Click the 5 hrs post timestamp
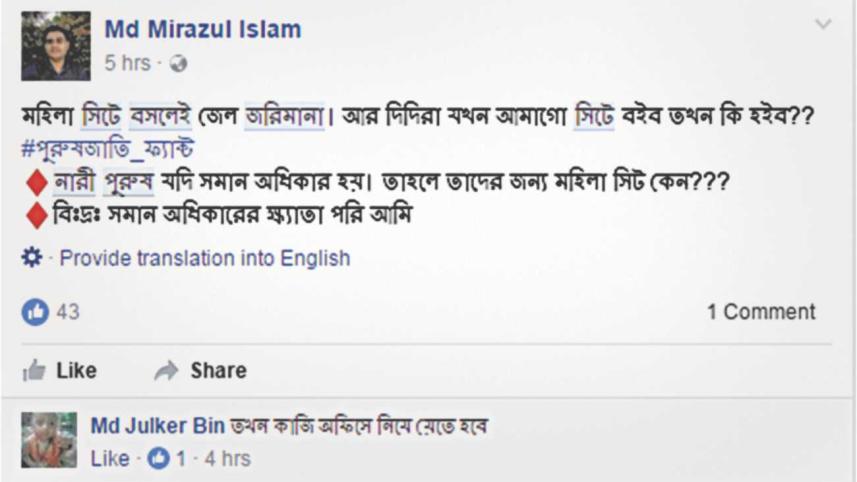Image resolution: width=857 pixels, height=482 pixels. coord(126,63)
